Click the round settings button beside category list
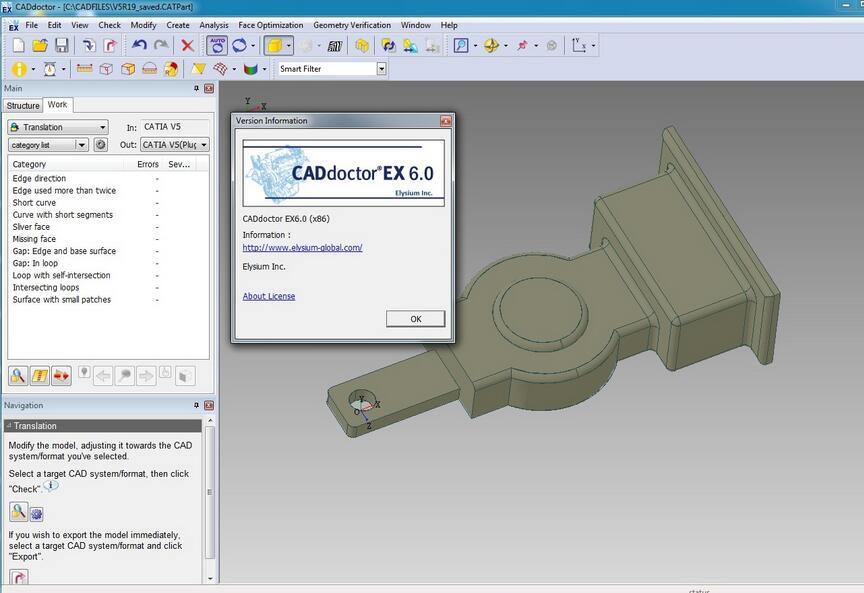Screen dimensions: 864x593 [x=101, y=145]
